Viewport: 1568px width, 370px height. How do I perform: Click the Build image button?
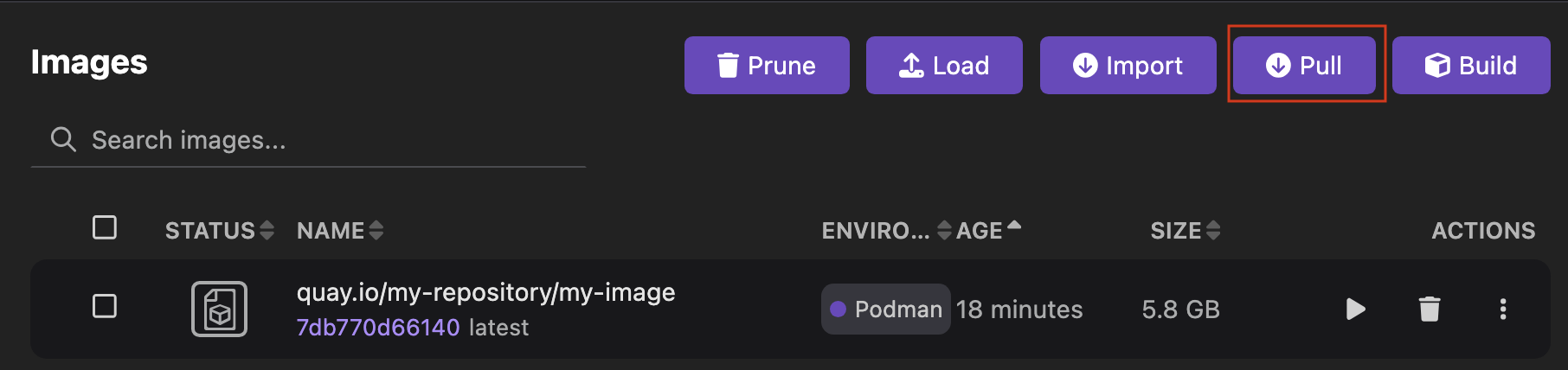(1471, 66)
